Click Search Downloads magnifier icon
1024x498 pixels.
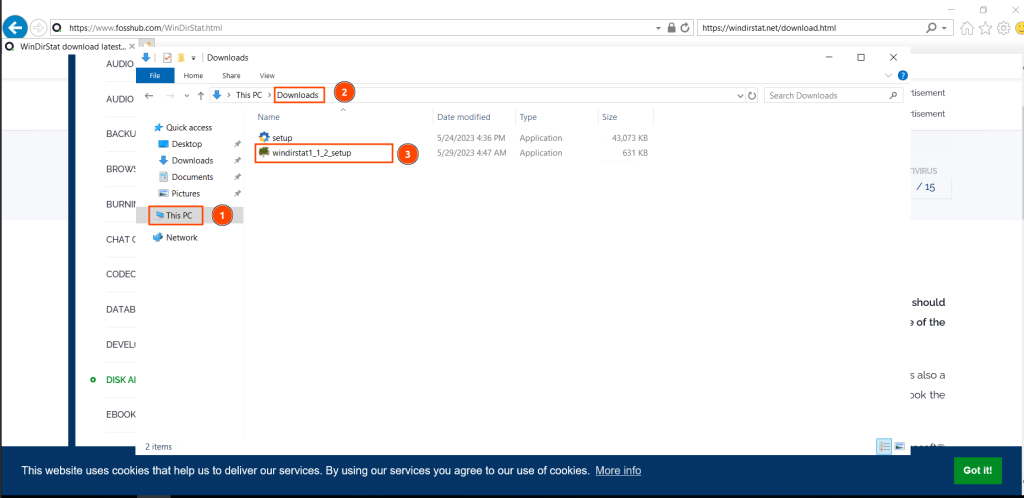893,95
